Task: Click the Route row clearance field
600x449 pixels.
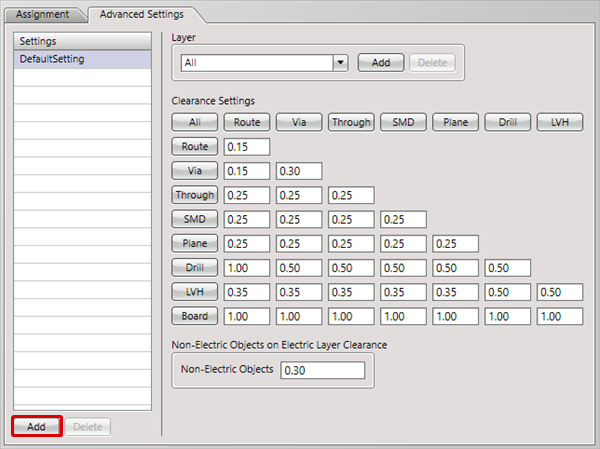Action: coord(247,147)
